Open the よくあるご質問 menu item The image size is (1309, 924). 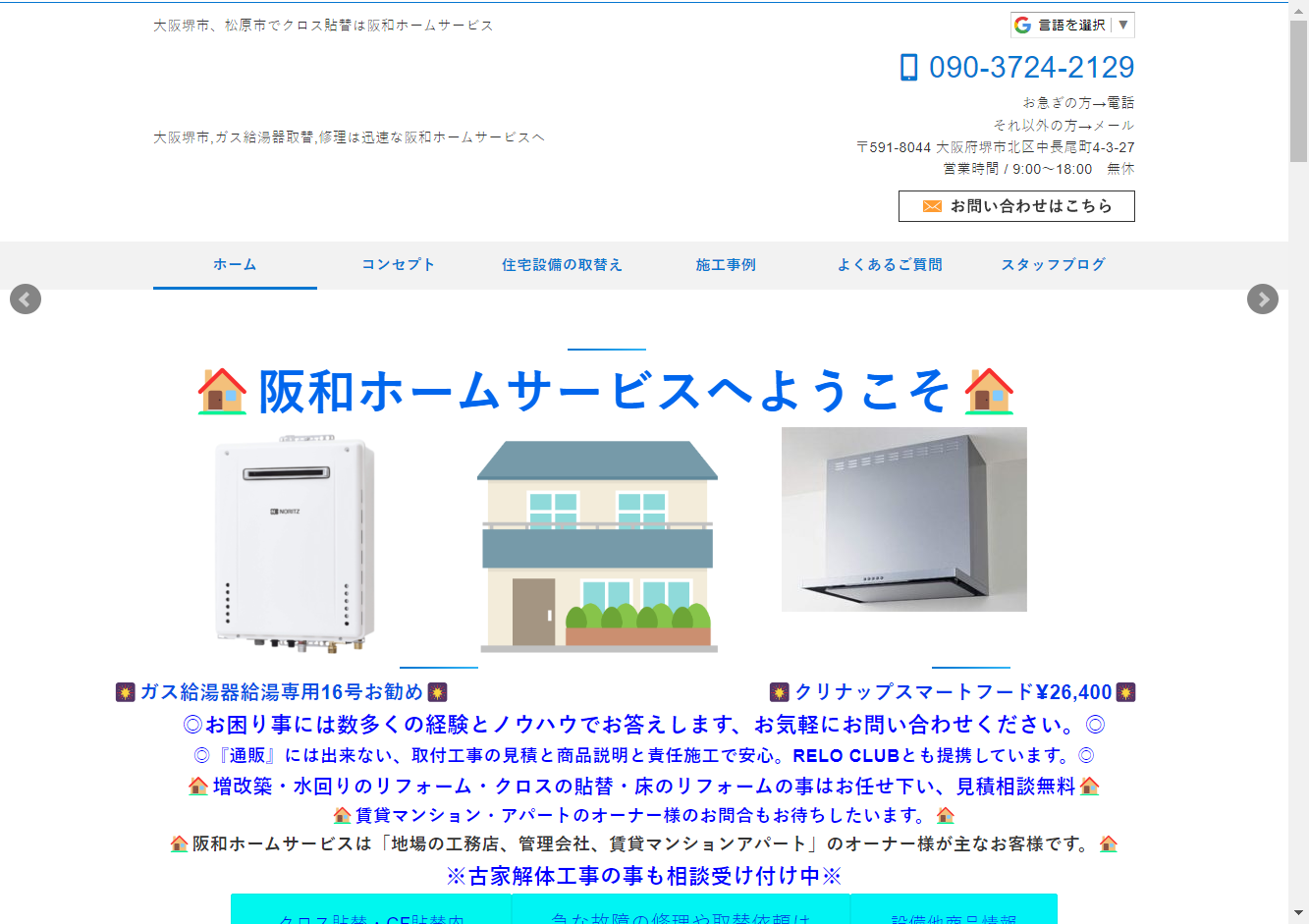890,265
